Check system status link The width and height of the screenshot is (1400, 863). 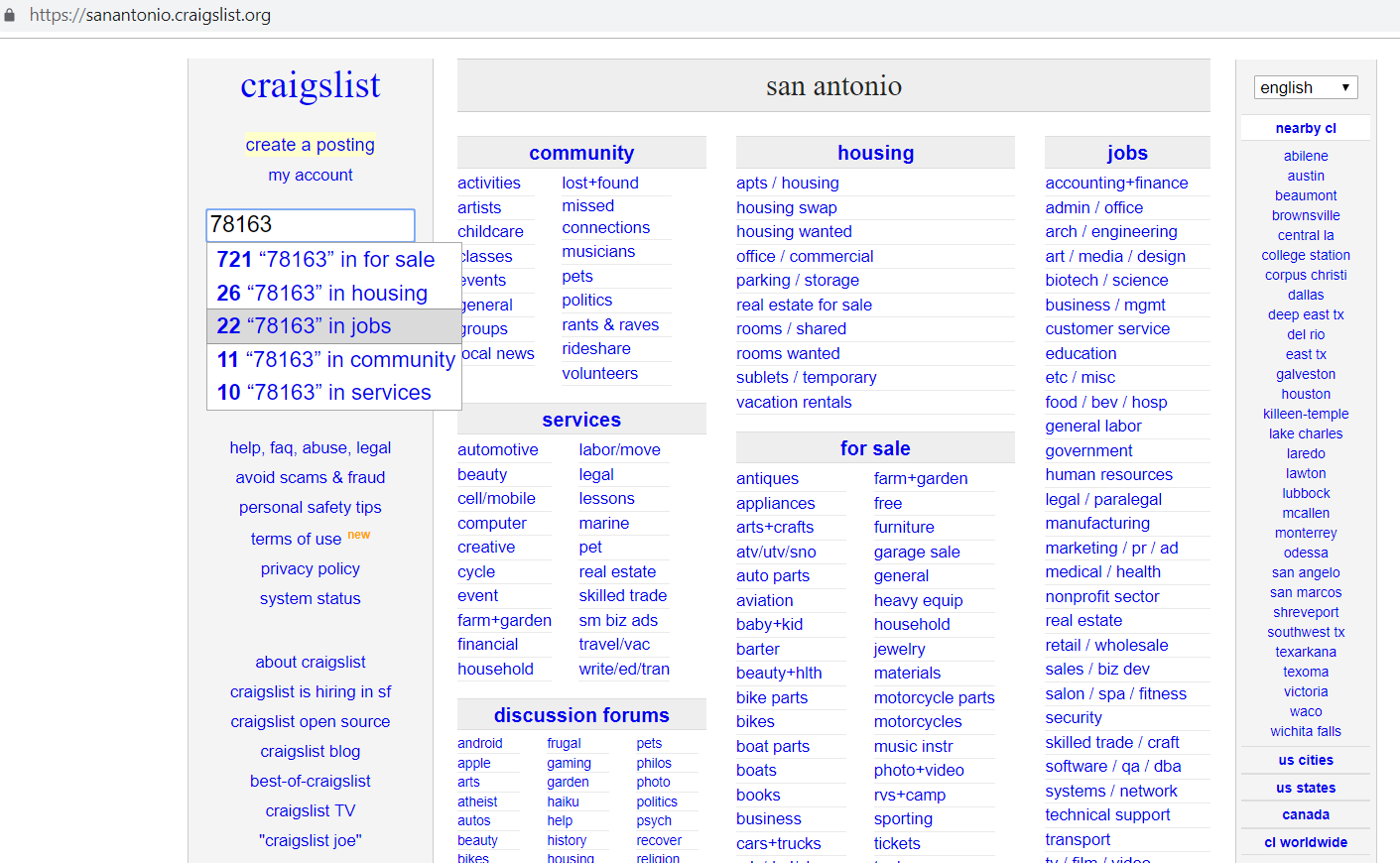pyautogui.click(x=311, y=598)
